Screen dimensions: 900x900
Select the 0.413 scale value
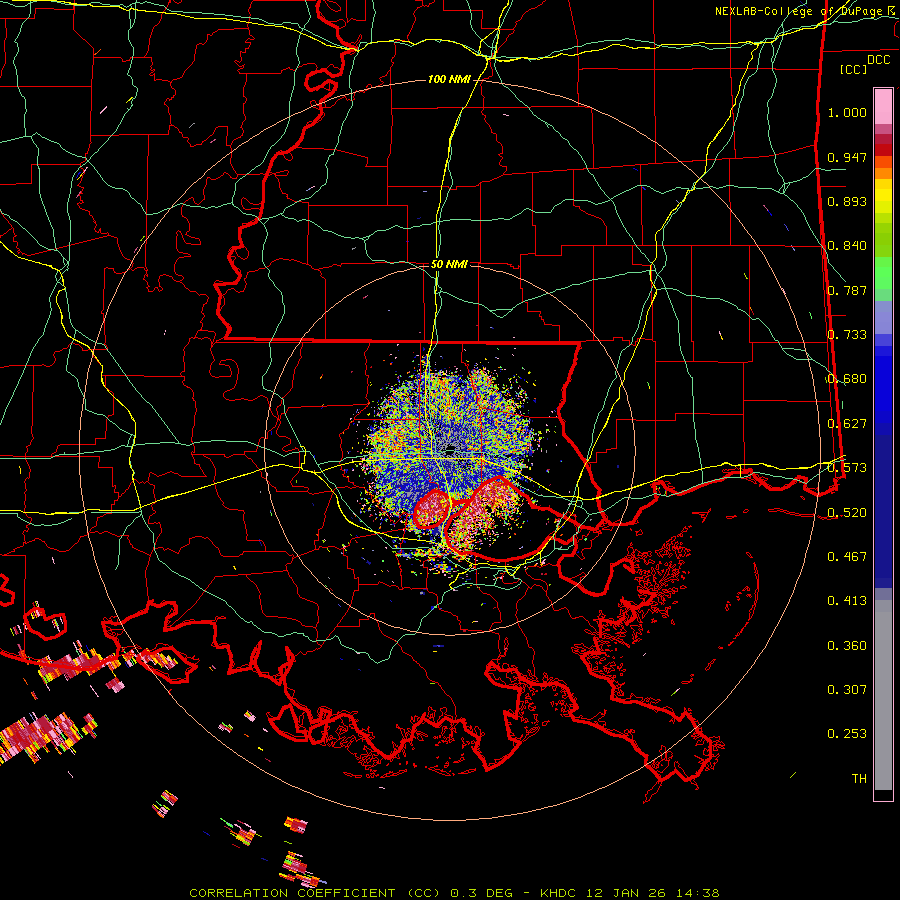847,601
